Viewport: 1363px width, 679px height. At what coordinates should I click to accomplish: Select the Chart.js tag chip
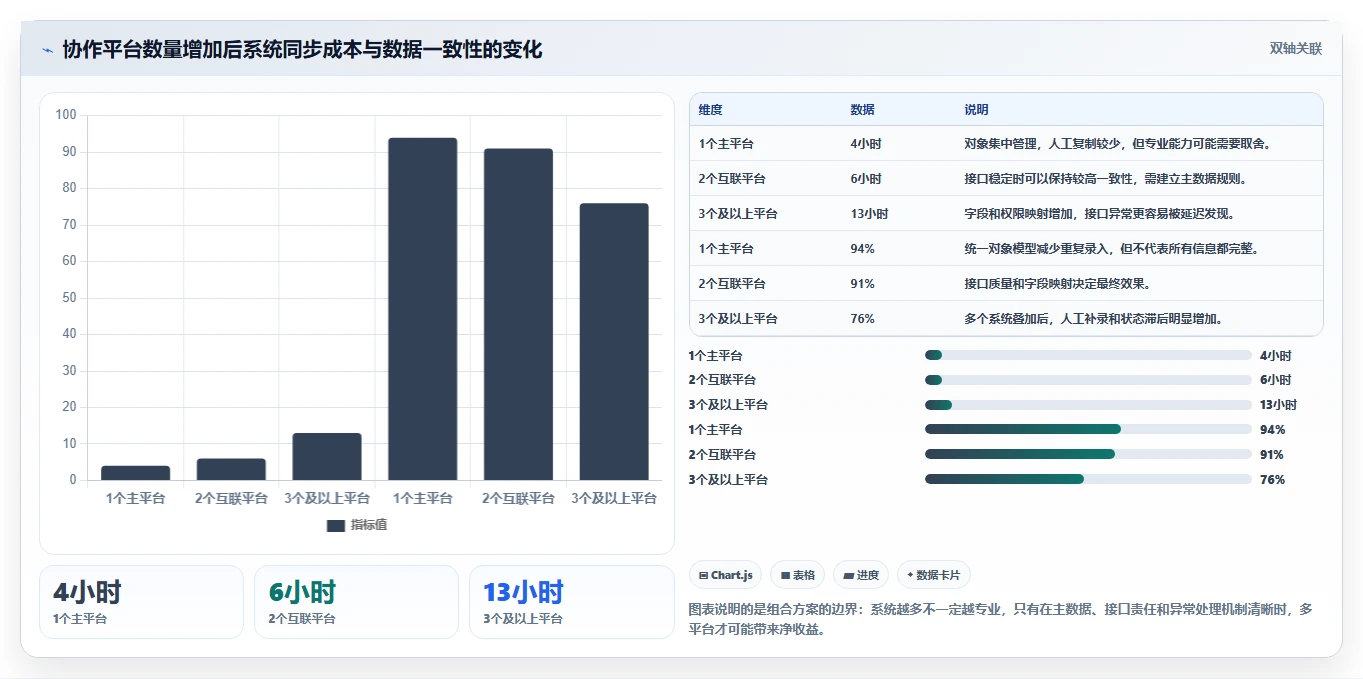click(725, 575)
